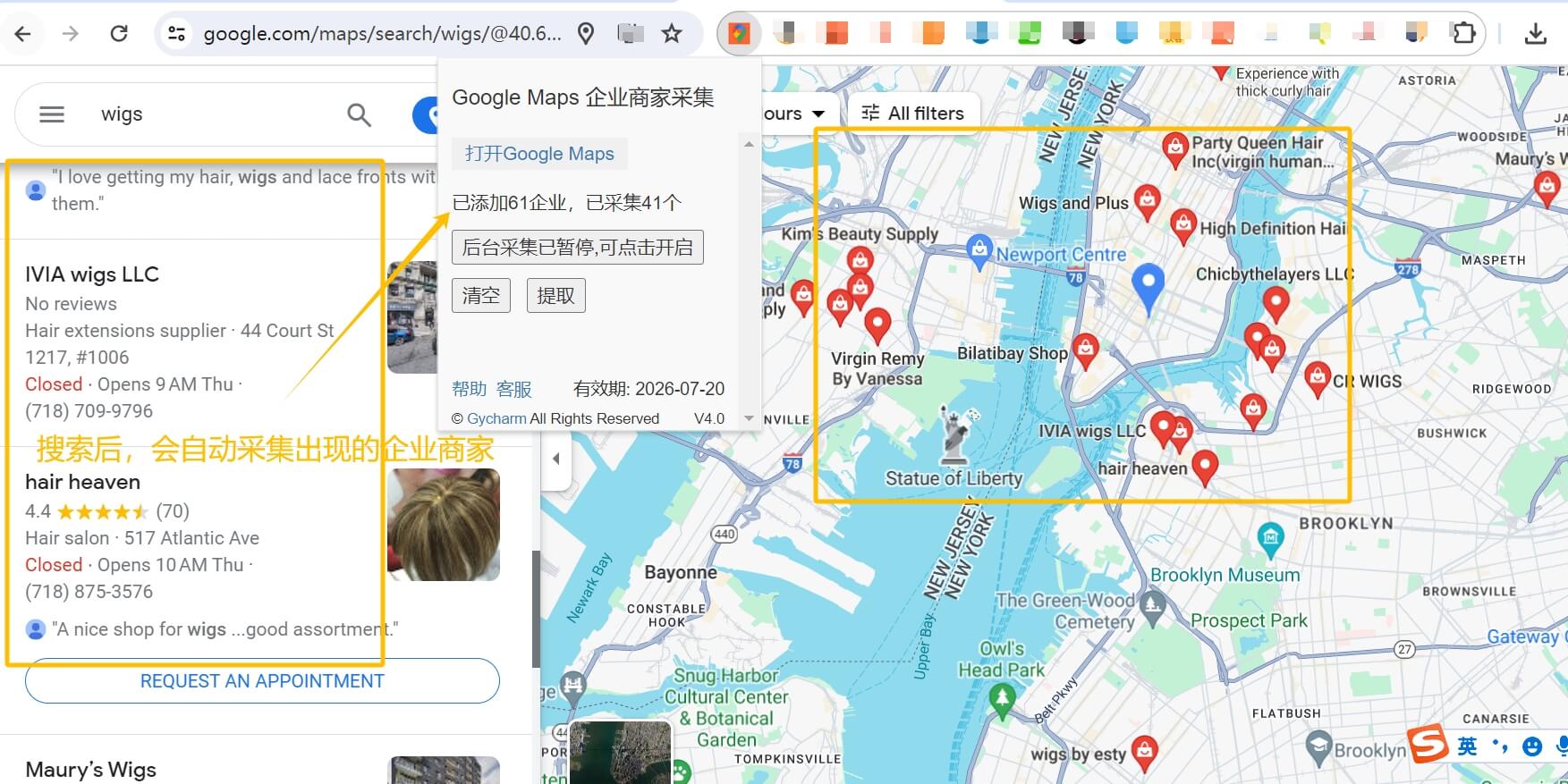The image size is (1568, 784).
Task: Click the 提取 button
Action: [556, 295]
